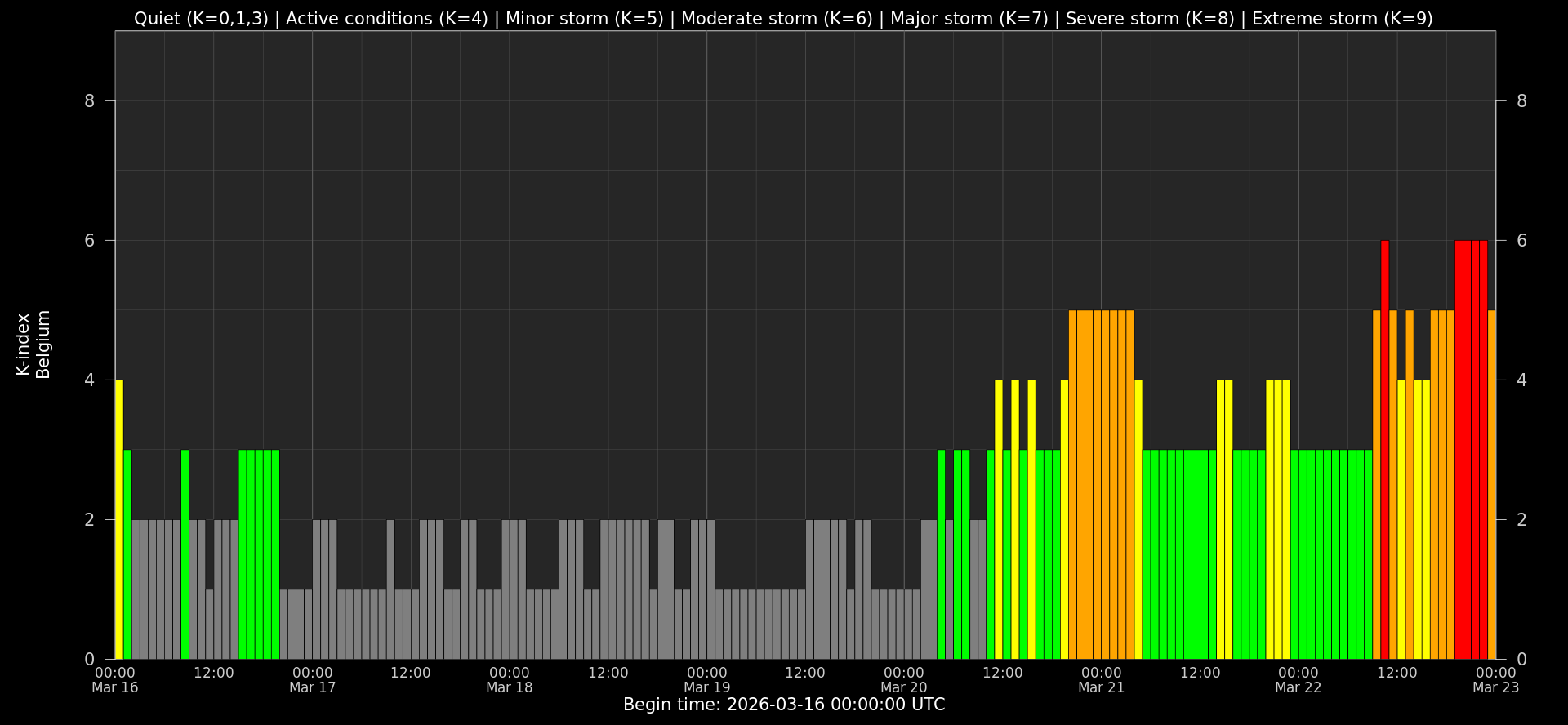Image resolution: width=1568 pixels, height=725 pixels.
Task: Click the isolated thin red K=6 bar
Action: pyautogui.click(x=1384, y=449)
